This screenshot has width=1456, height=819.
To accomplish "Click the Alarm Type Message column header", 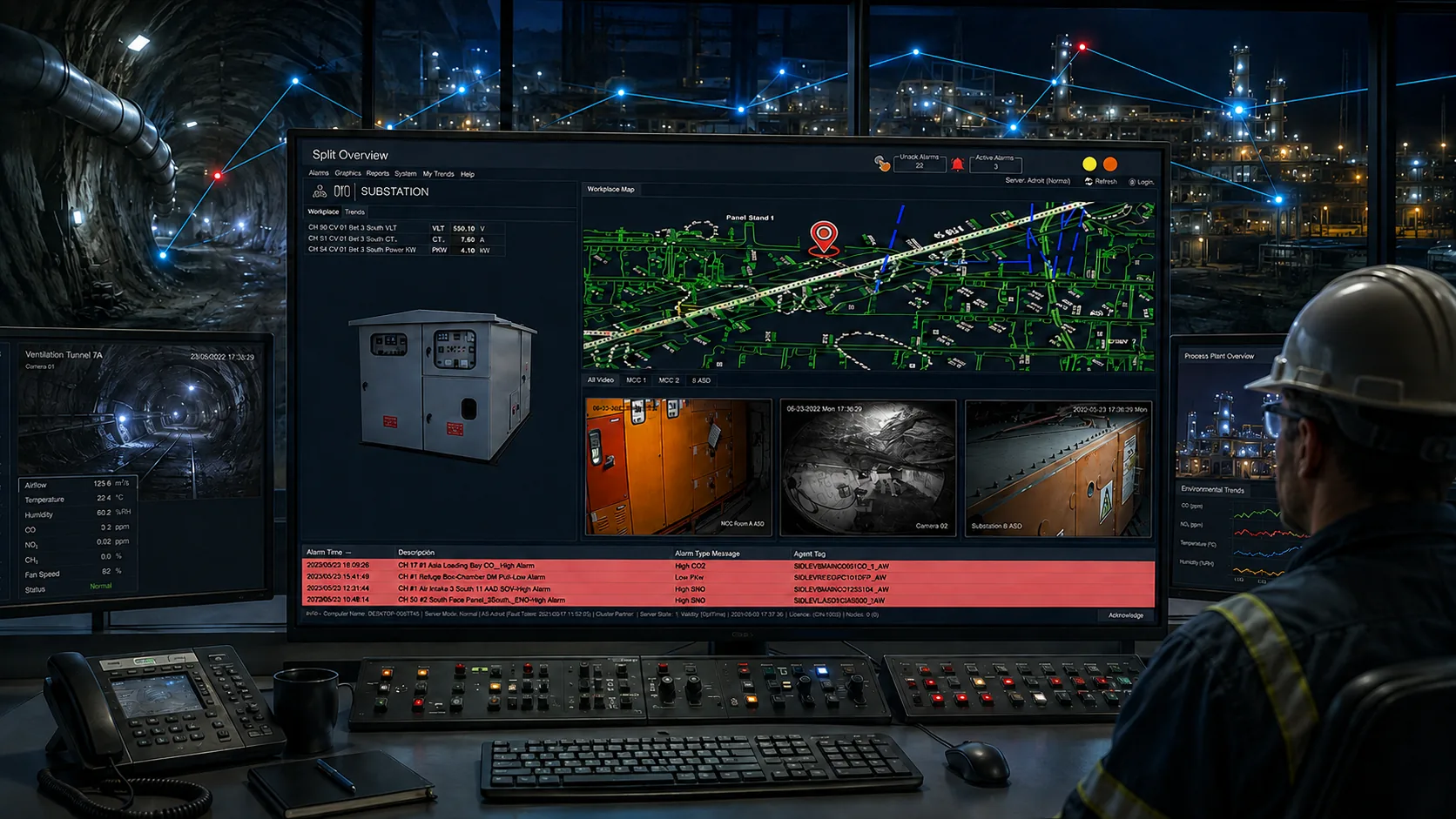I will coord(707,553).
